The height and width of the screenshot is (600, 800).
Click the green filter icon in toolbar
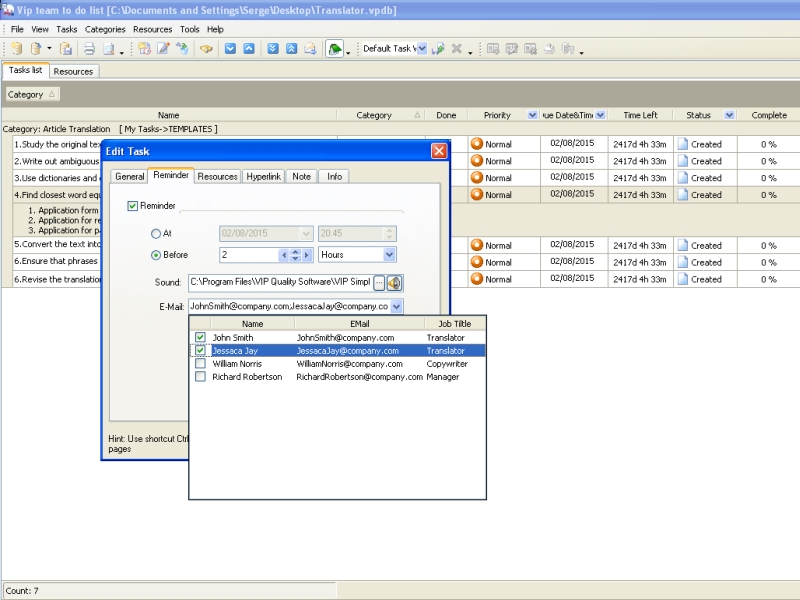coord(335,48)
